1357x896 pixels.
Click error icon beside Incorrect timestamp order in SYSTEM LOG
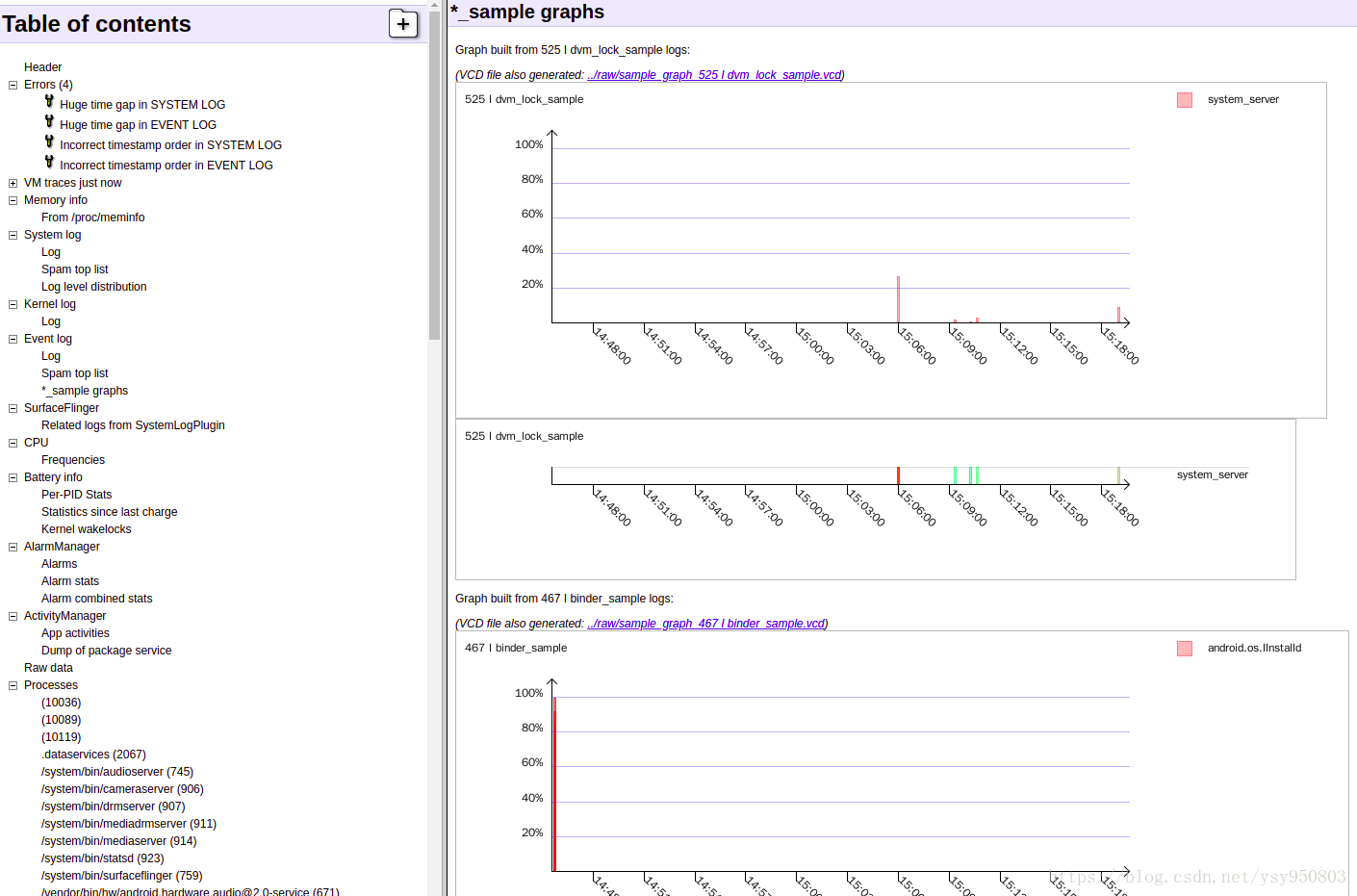pos(49,141)
